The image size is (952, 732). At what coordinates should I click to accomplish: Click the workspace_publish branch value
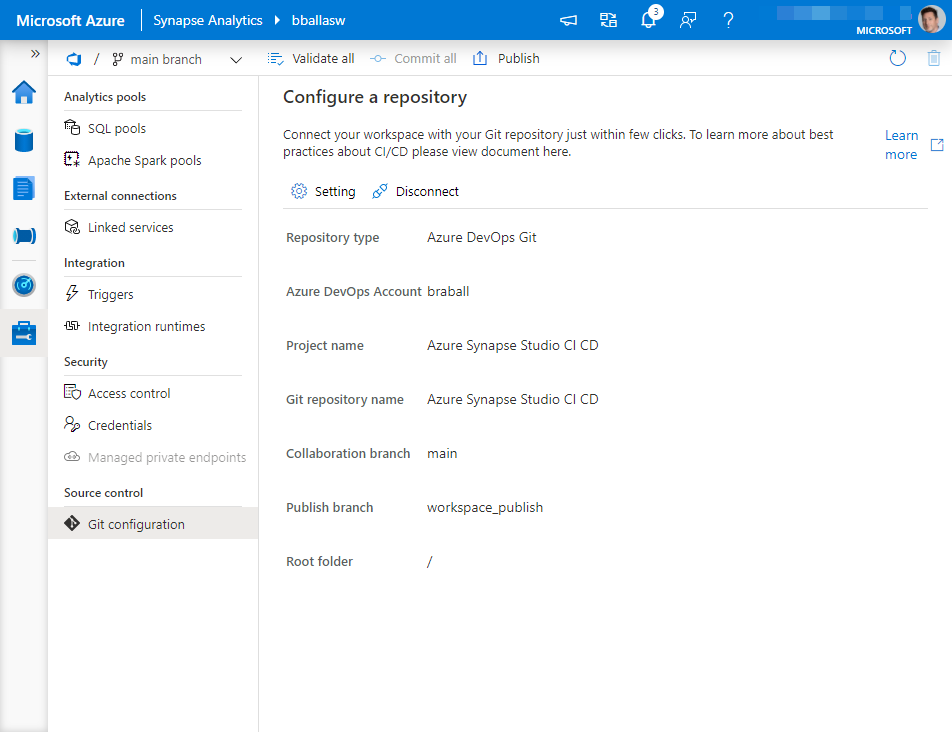coord(484,507)
